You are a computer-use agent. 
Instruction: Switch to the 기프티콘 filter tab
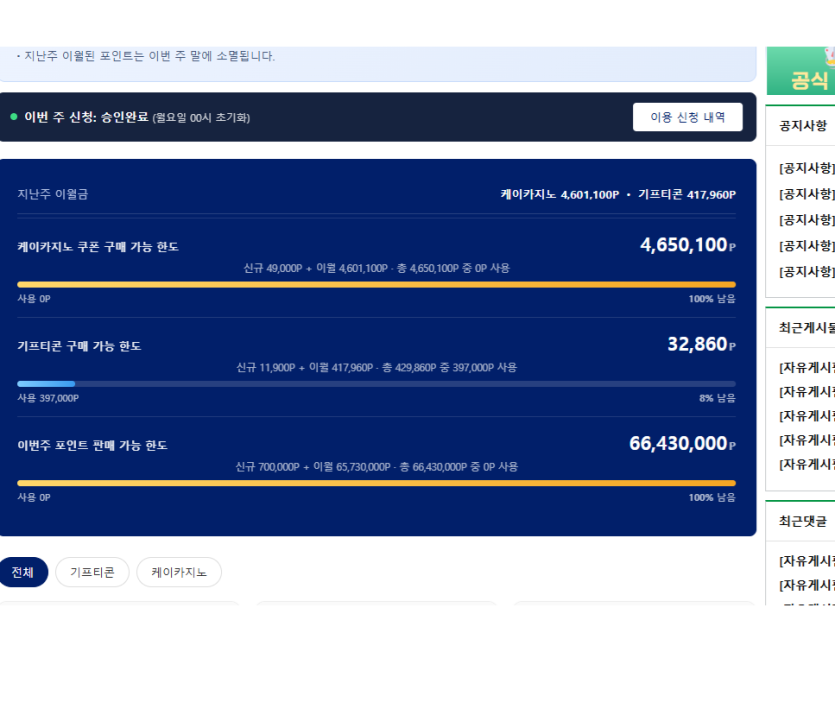click(92, 572)
